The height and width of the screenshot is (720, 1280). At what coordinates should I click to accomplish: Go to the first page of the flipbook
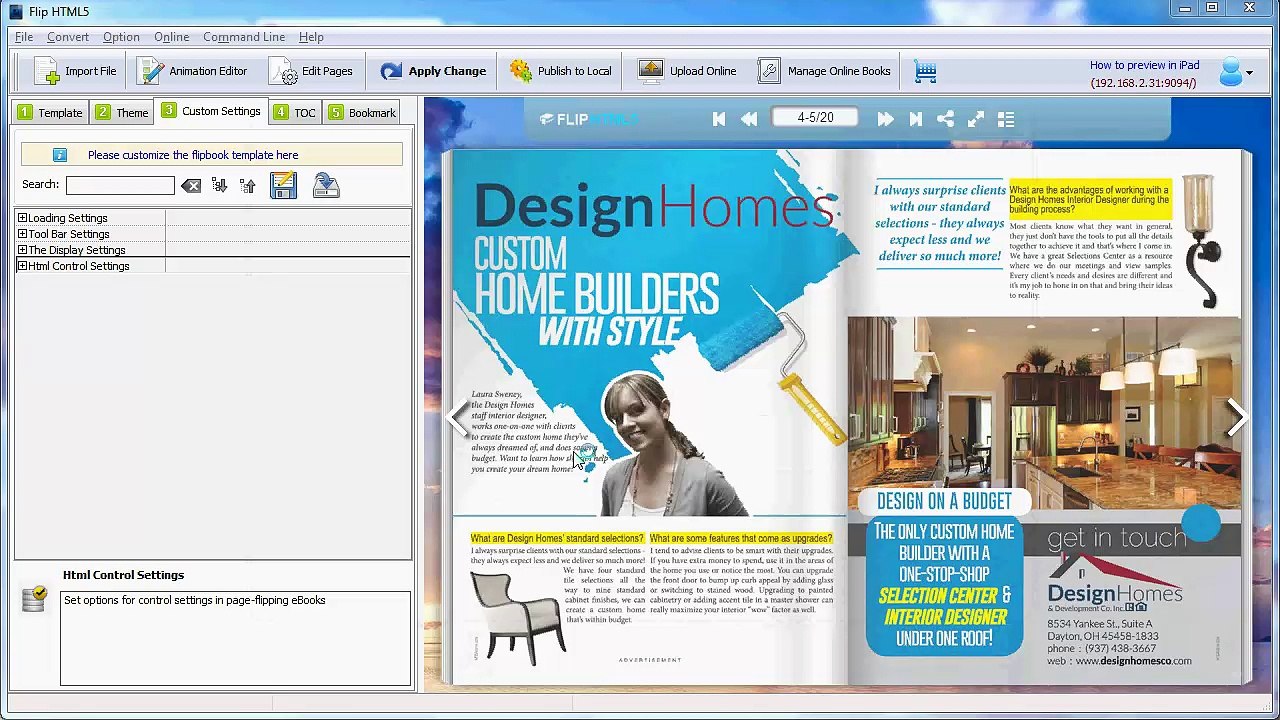click(719, 119)
